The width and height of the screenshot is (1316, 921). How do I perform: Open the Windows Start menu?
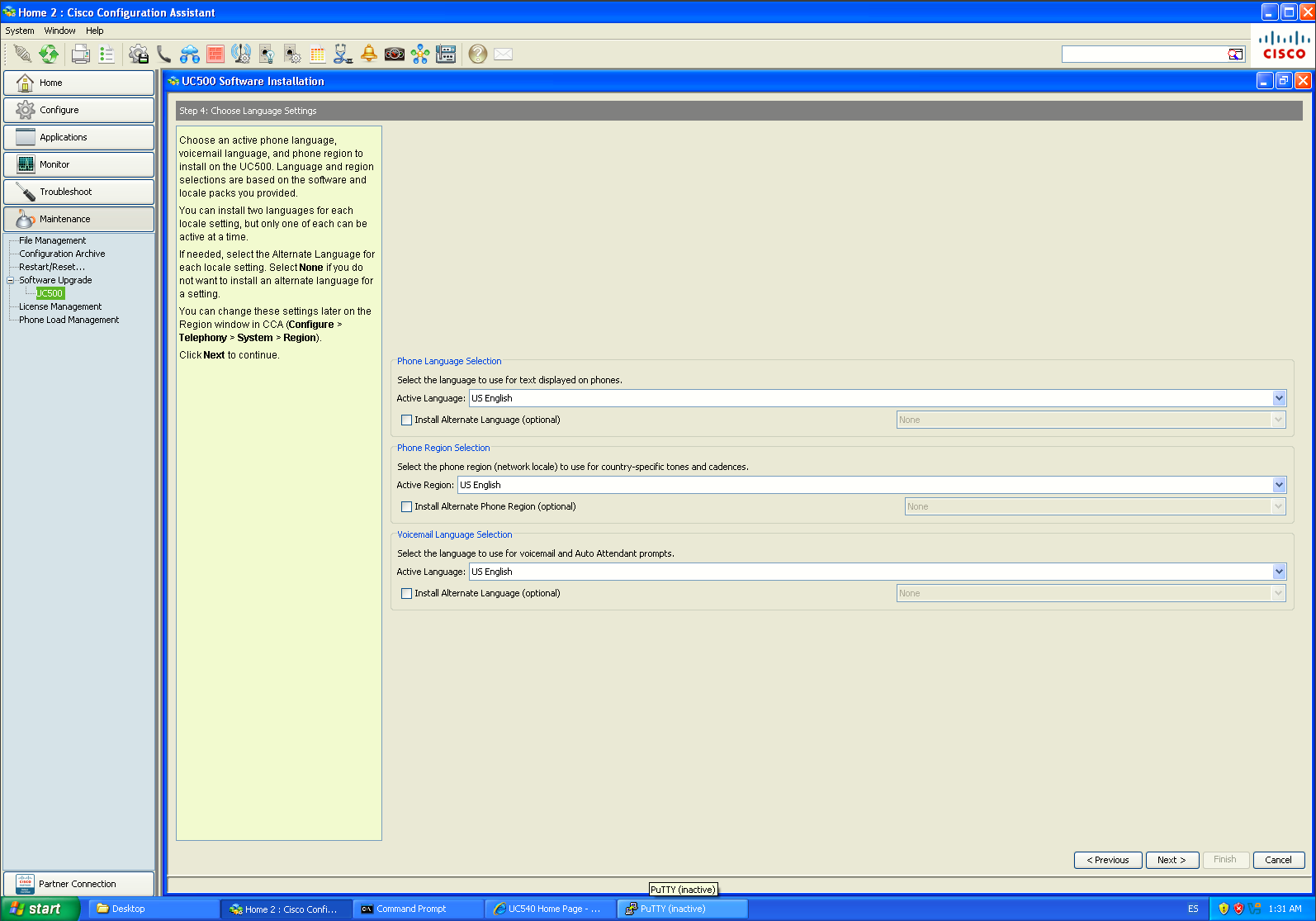[x=40, y=909]
